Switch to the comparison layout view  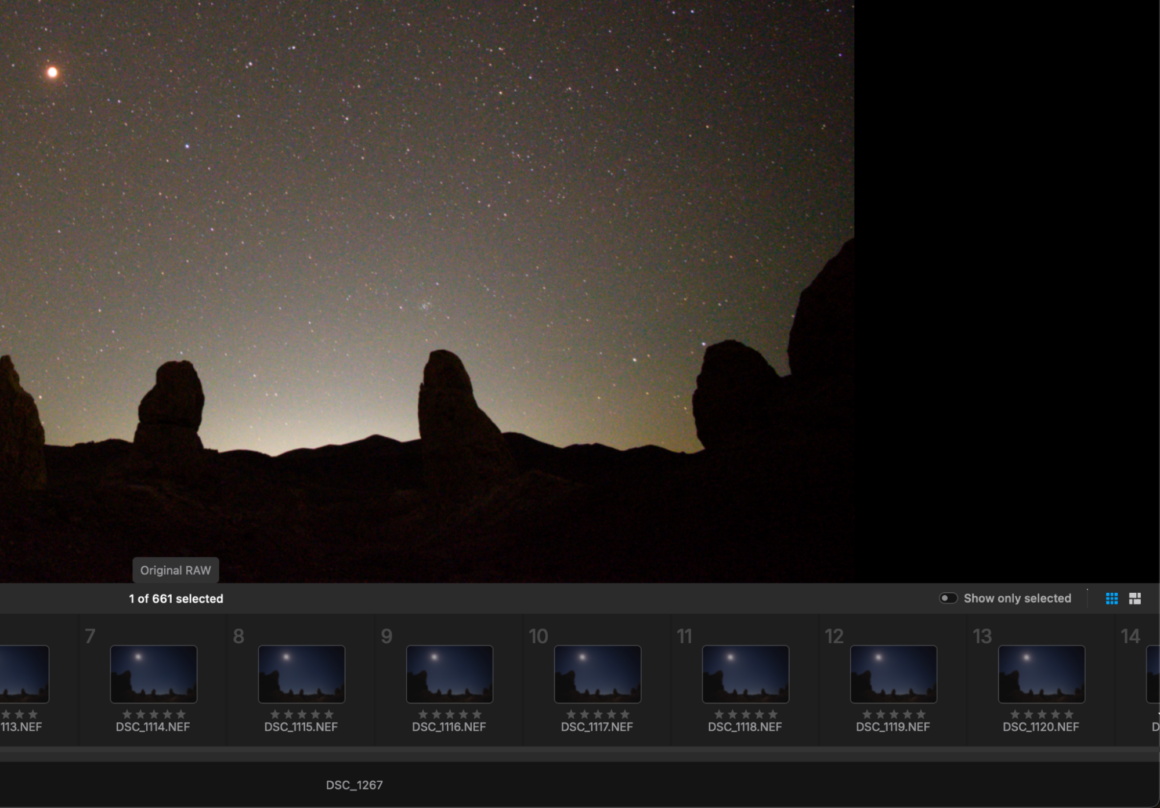[1135, 598]
